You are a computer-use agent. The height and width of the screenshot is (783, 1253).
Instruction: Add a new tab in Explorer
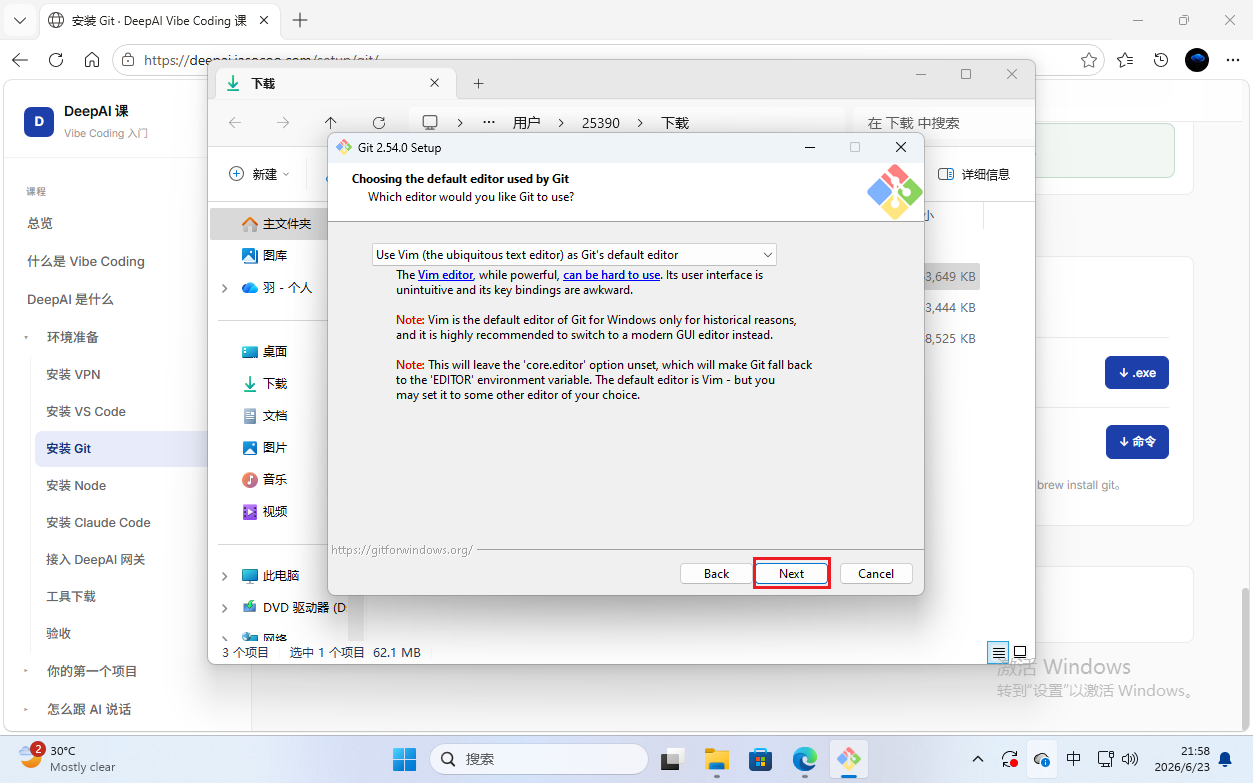[478, 84]
